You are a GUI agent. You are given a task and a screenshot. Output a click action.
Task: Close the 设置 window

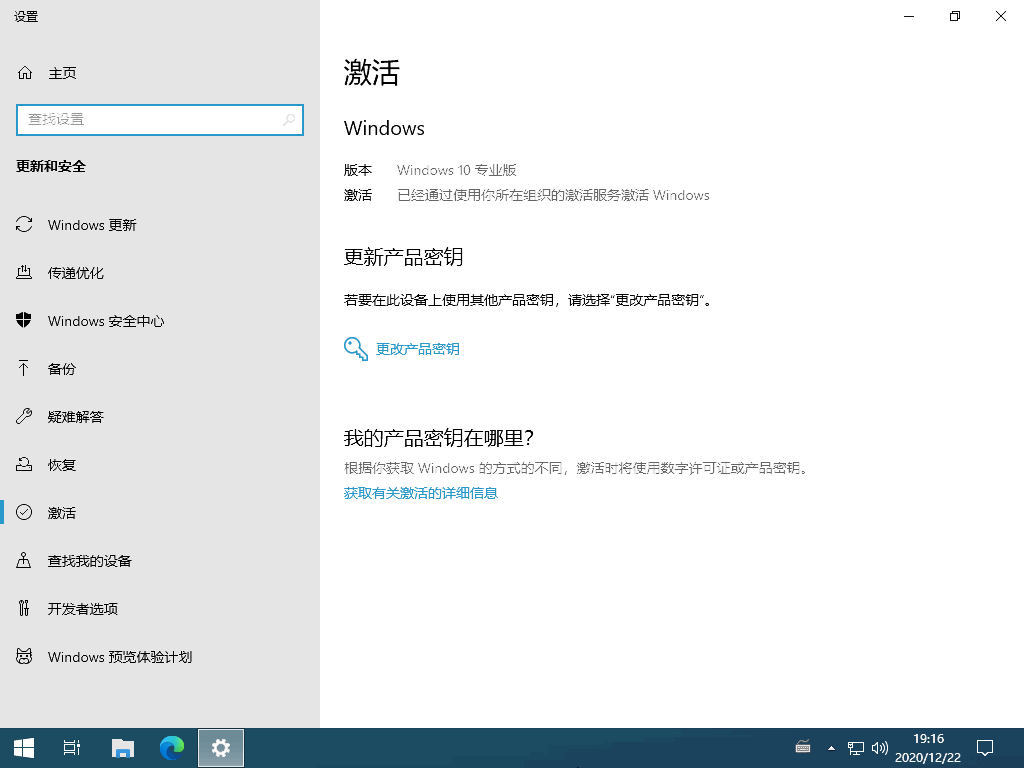pos(1000,16)
